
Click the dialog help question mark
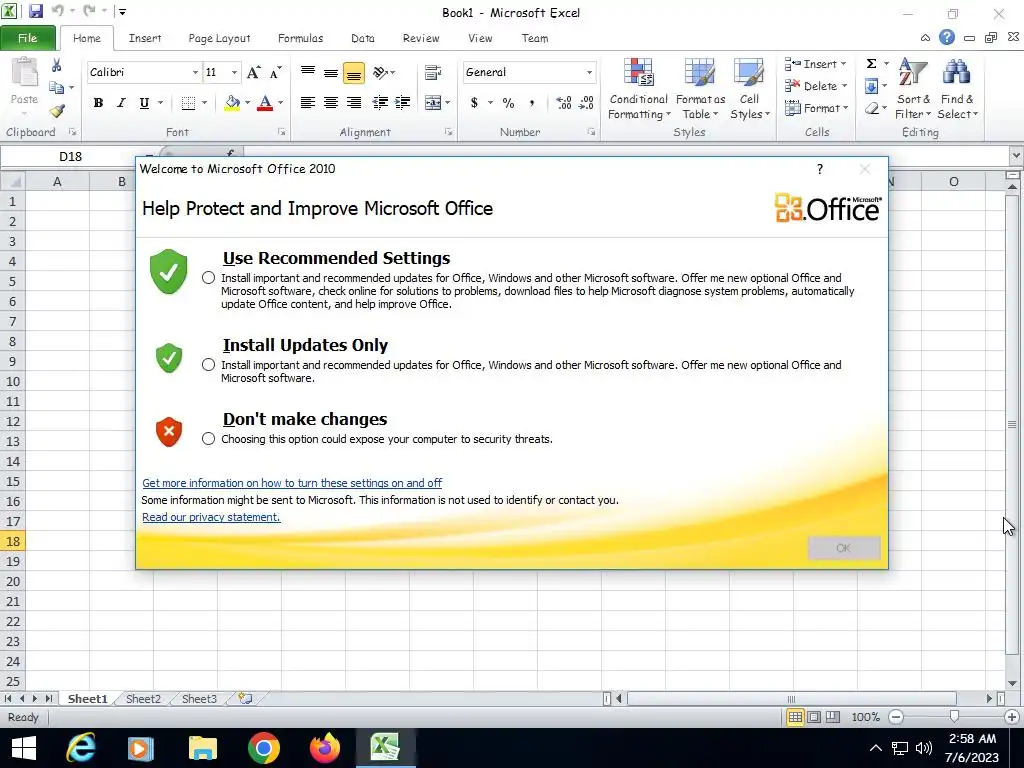coord(820,169)
